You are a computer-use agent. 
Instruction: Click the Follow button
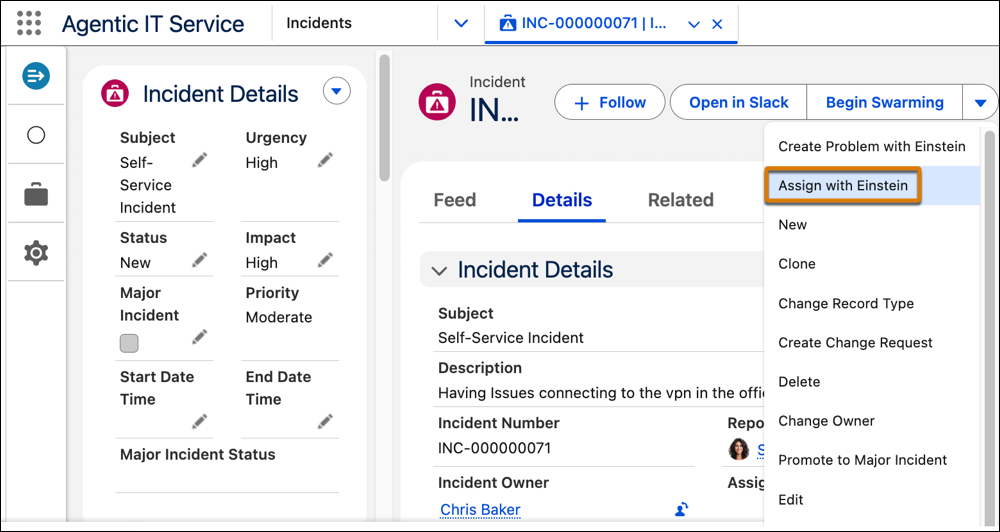pos(610,102)
